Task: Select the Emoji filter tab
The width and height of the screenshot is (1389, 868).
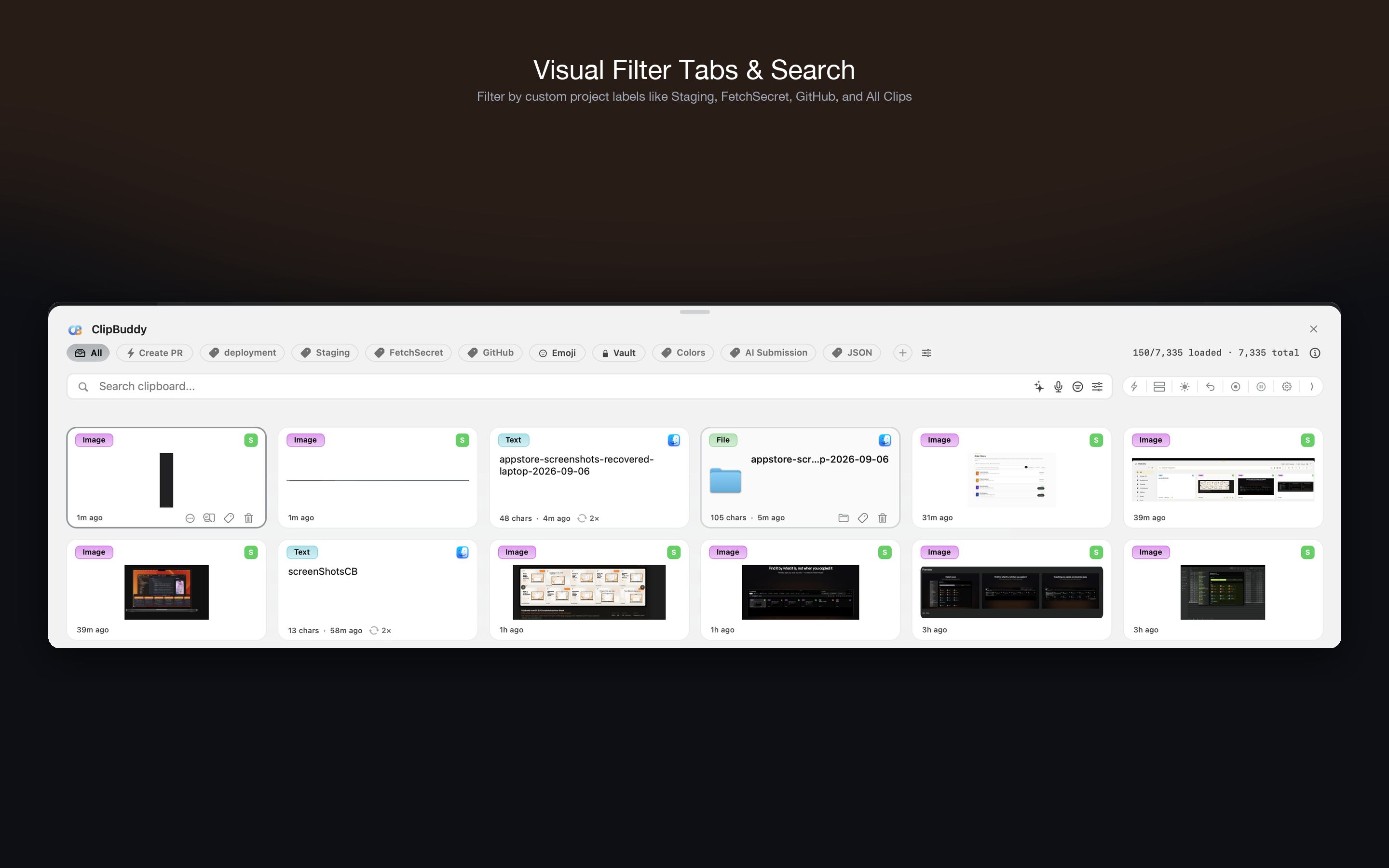Action: [558, 353]
